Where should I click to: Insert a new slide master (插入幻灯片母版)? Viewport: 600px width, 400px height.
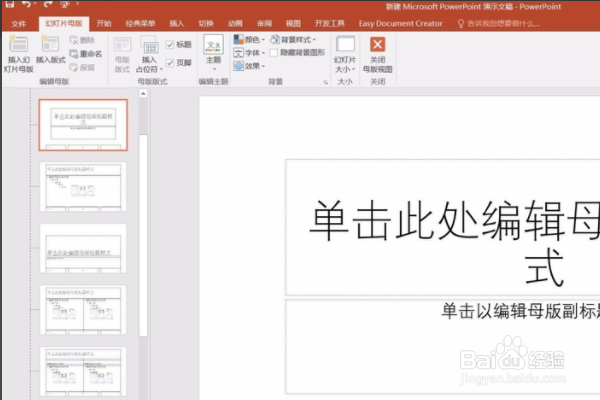(x=18, y=54)
